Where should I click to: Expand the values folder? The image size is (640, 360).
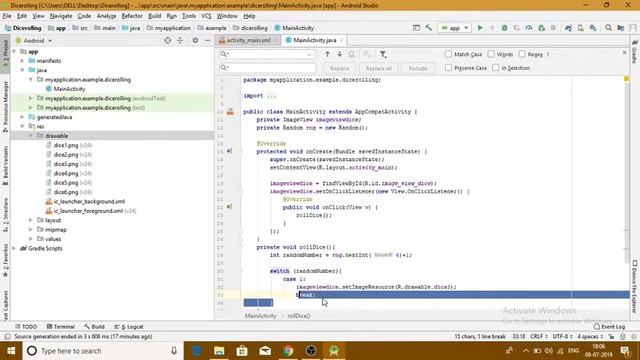(31, 239)
